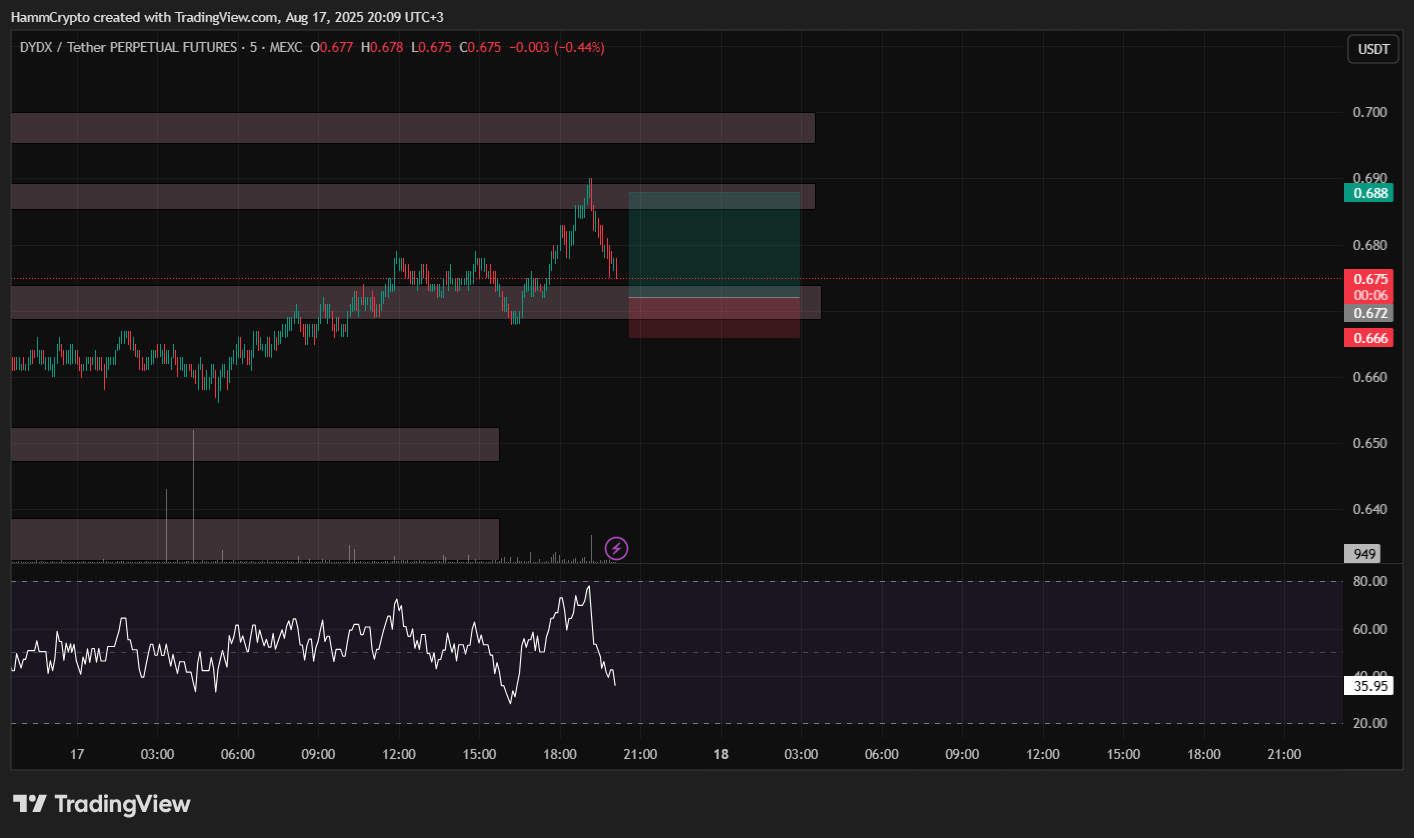
Task: Click the red 0.666 stop-loss price tag
Action: (x=1369, y=338)
